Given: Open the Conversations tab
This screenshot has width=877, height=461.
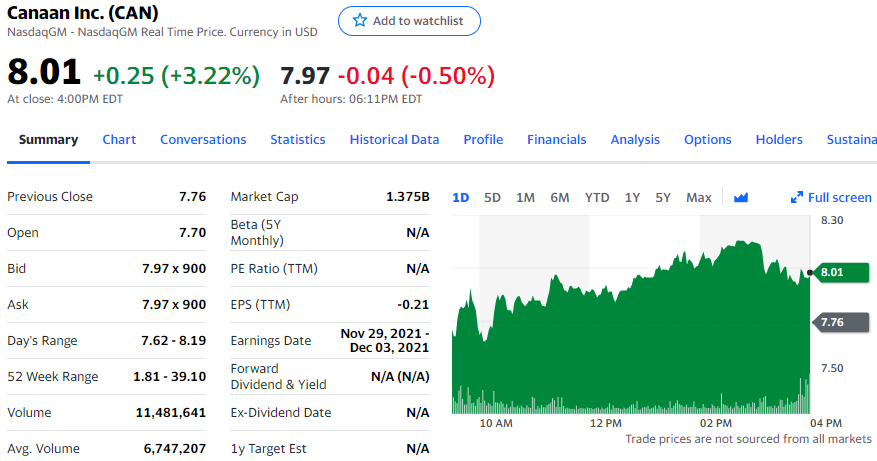Looking at the screenshot, I should [x=203, y=140].
